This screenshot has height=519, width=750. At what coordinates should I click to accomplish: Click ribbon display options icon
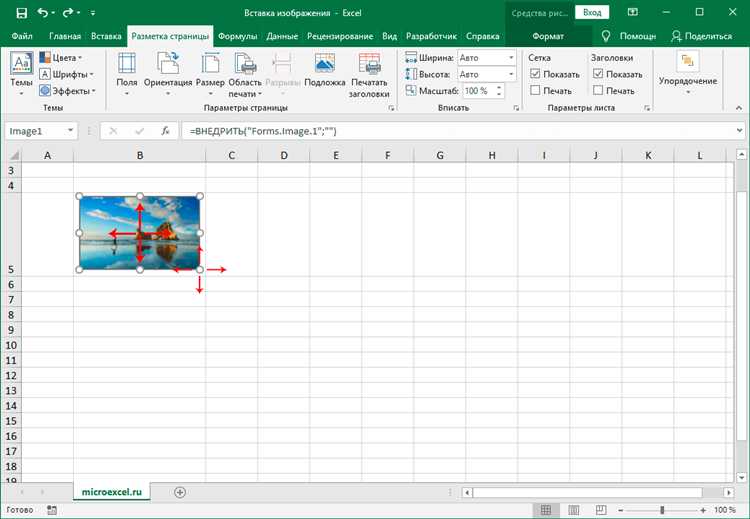point(633,12)
